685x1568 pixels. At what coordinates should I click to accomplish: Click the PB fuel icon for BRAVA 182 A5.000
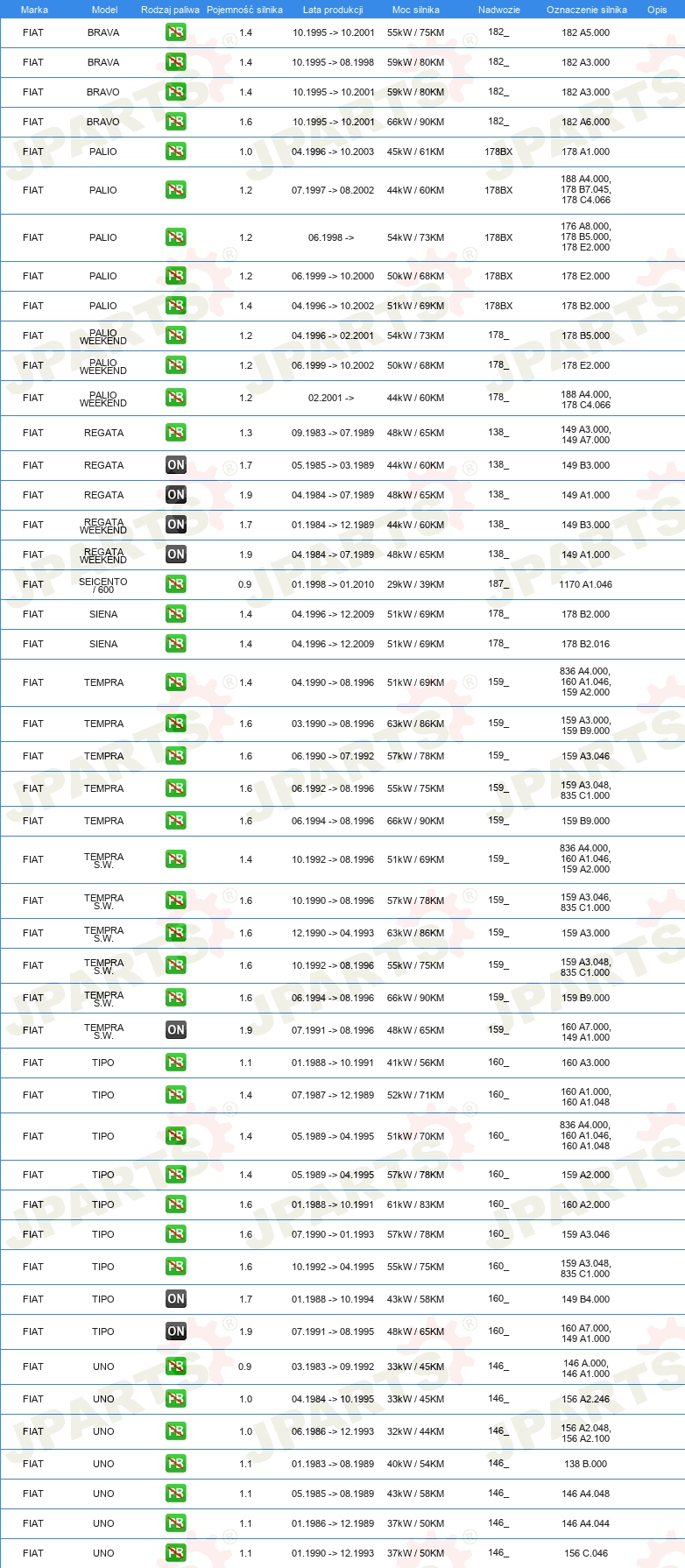tap(176, 32)
